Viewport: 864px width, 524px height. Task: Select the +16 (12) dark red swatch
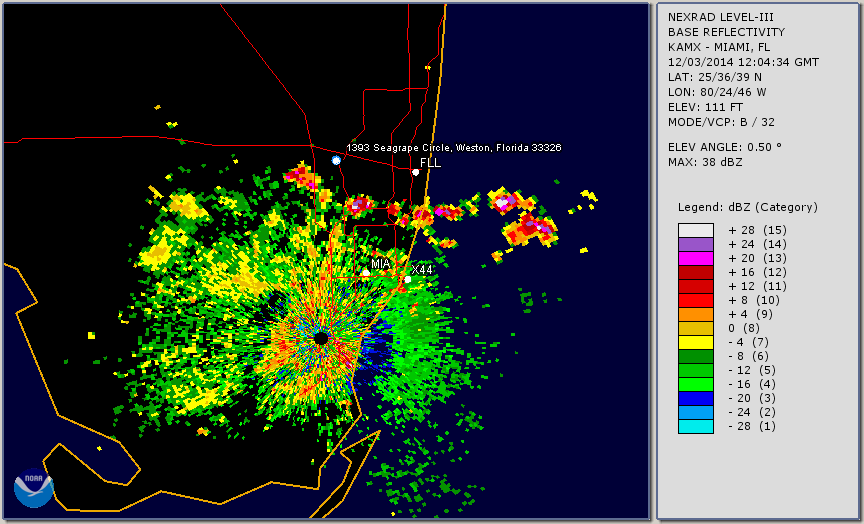pos(696,272)
